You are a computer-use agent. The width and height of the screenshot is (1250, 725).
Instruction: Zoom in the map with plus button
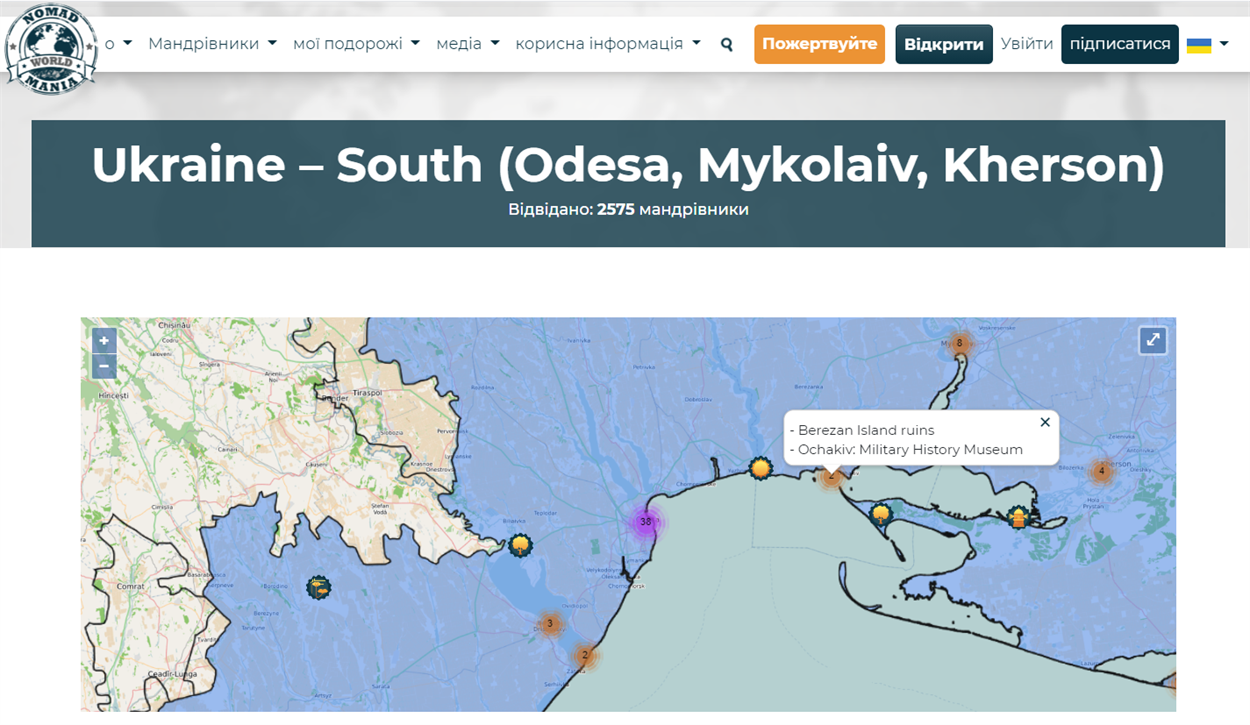[104, 341]
